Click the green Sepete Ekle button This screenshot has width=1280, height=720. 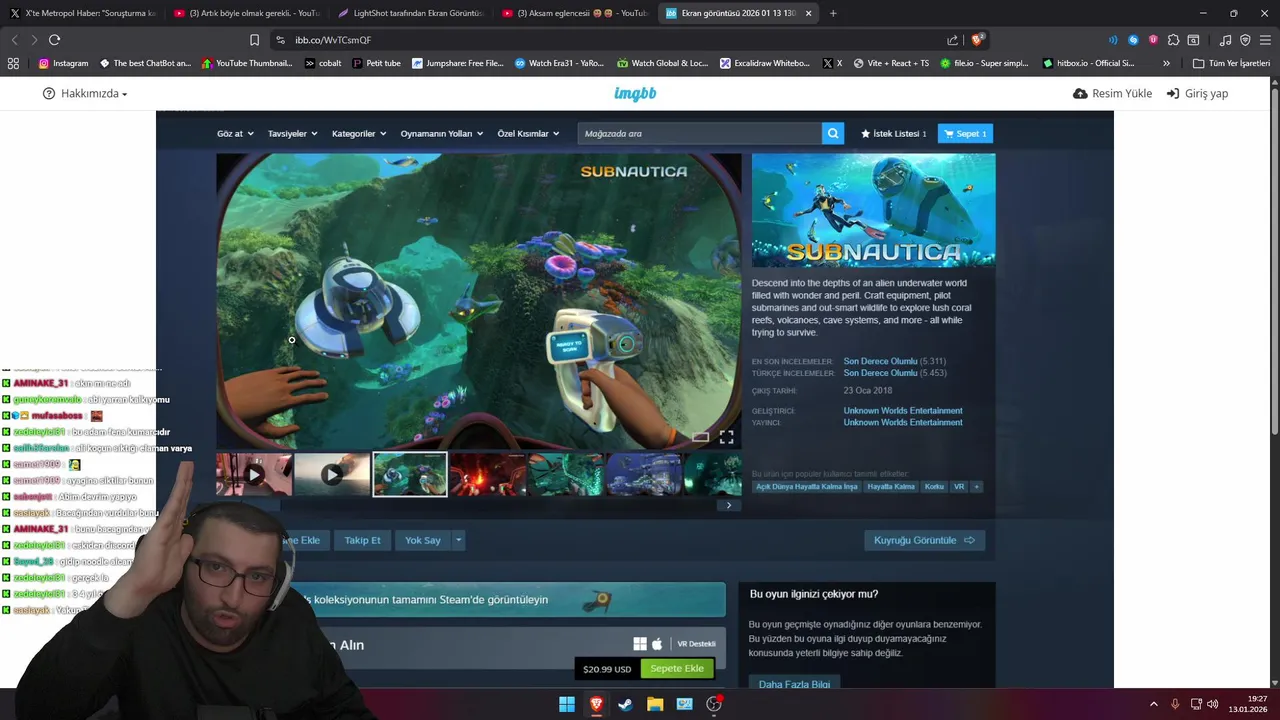(677, 668)
